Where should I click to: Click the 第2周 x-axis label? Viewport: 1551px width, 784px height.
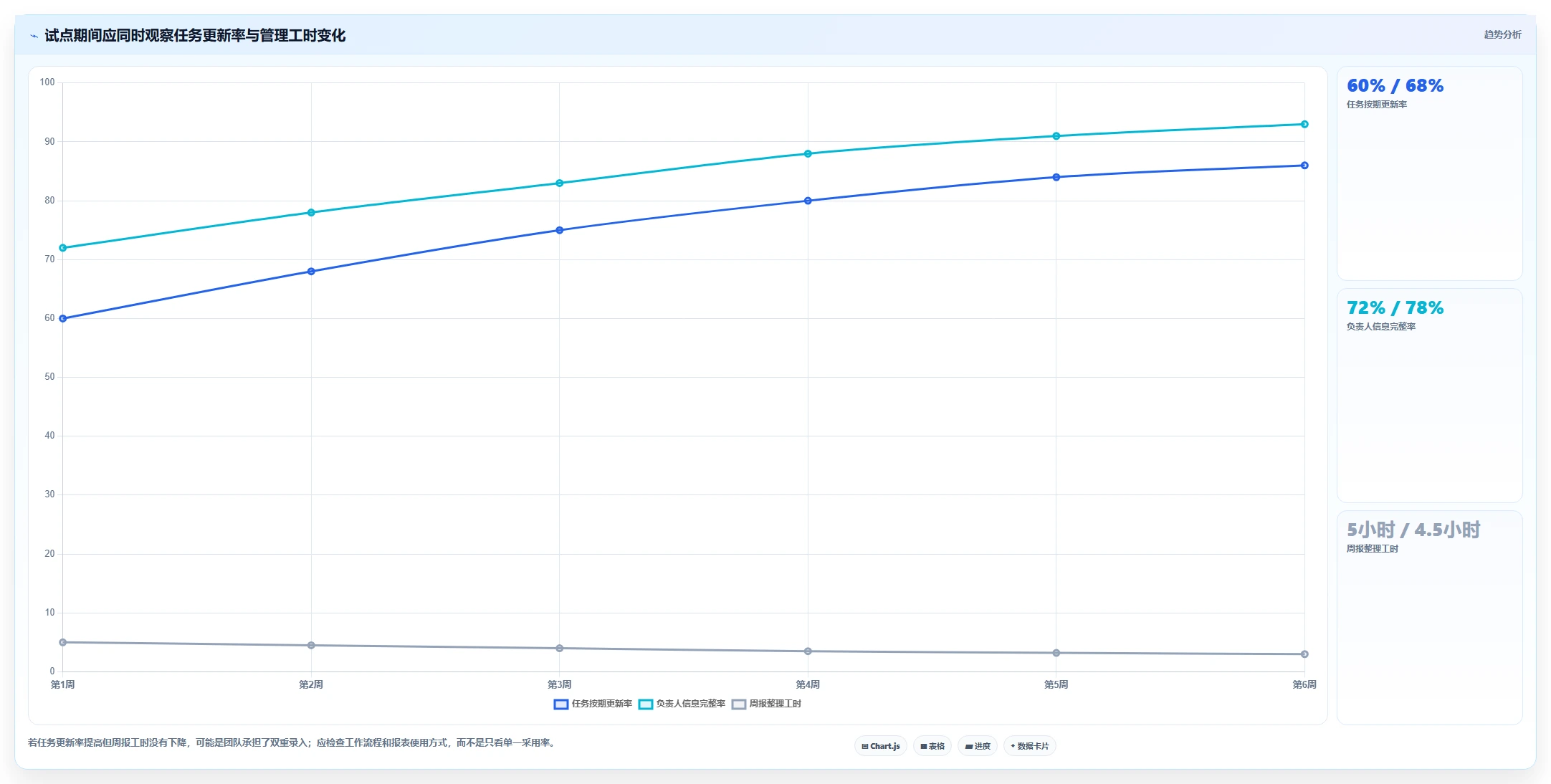[311, 684]
